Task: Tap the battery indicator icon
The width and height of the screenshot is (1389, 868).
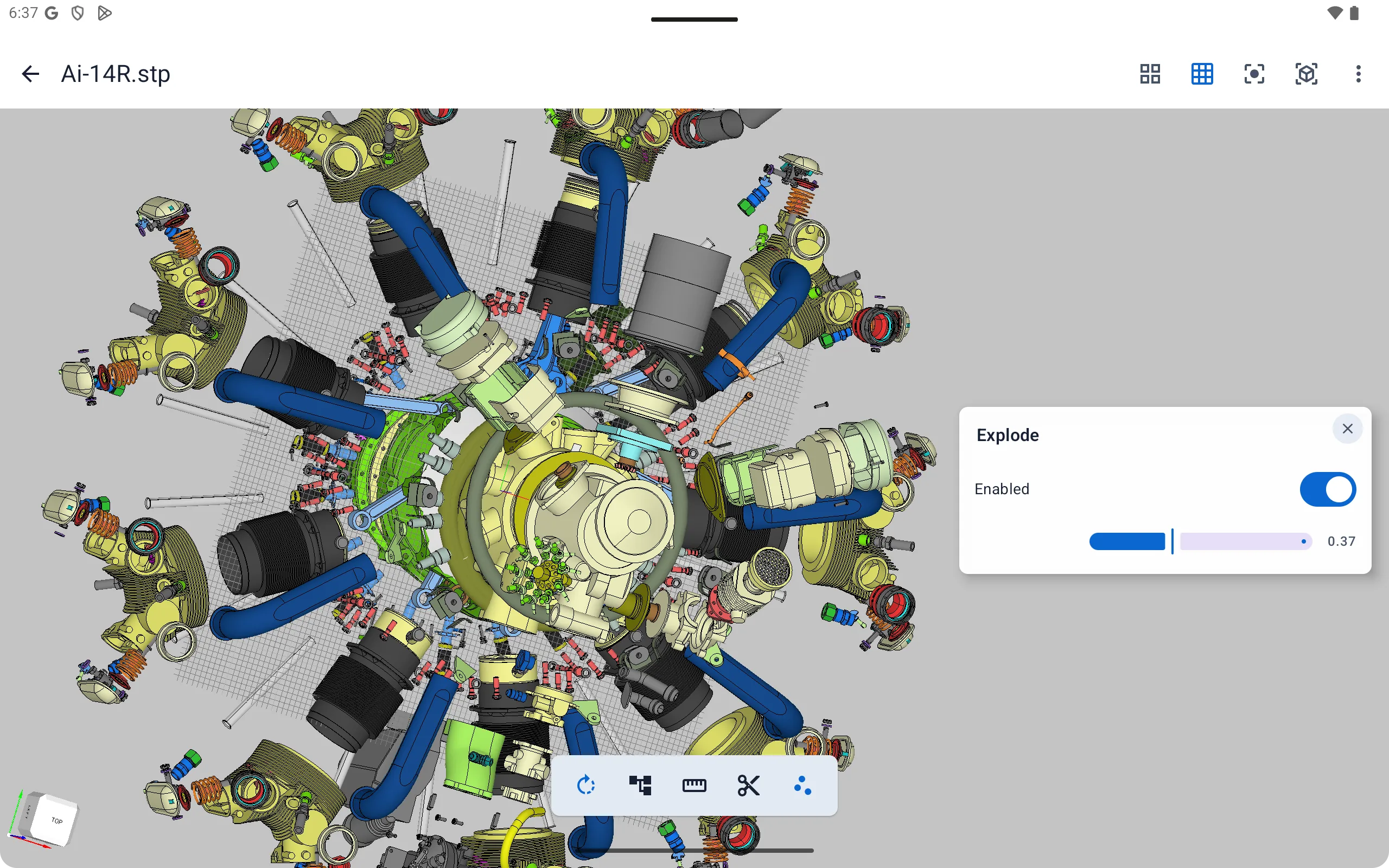Action: click(1355, 12)
